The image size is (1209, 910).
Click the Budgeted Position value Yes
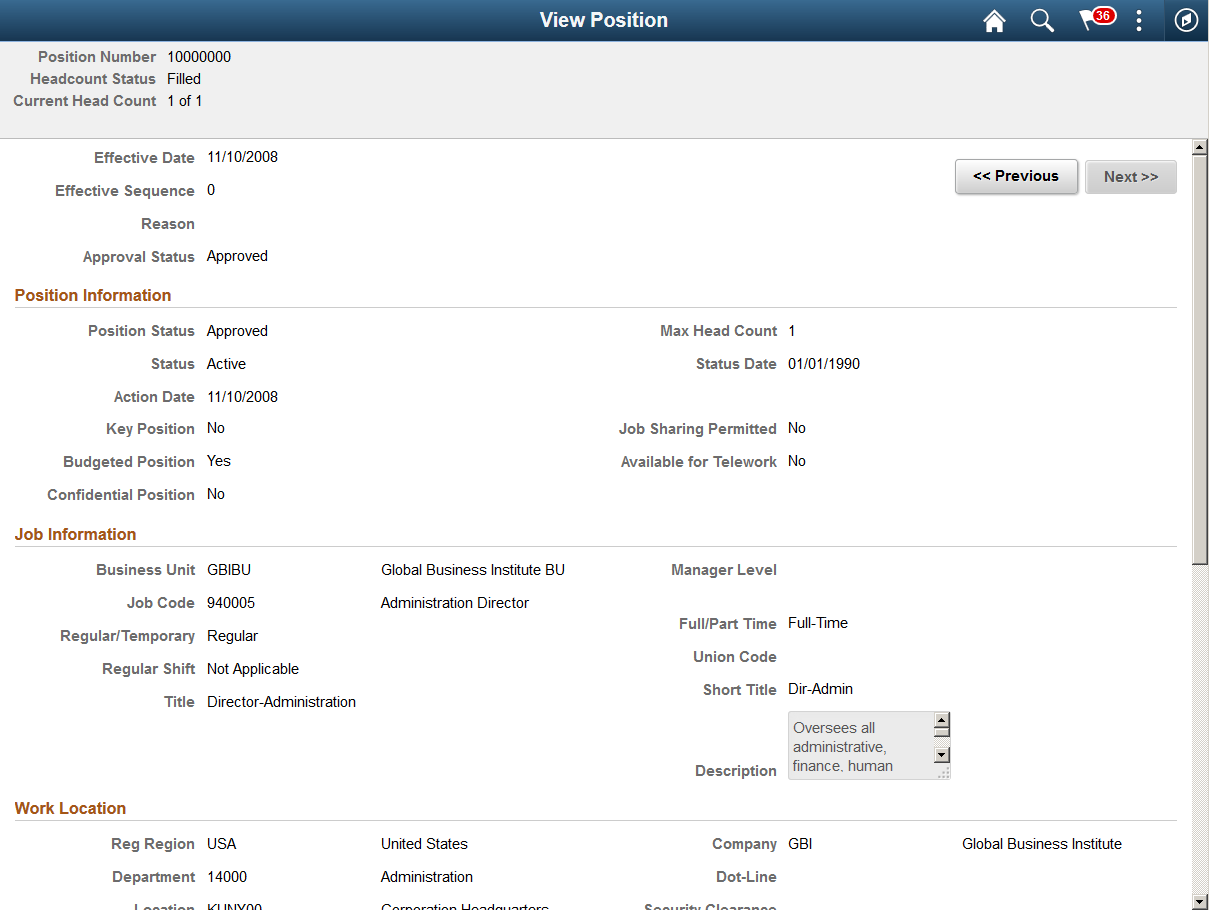(219, 461)
